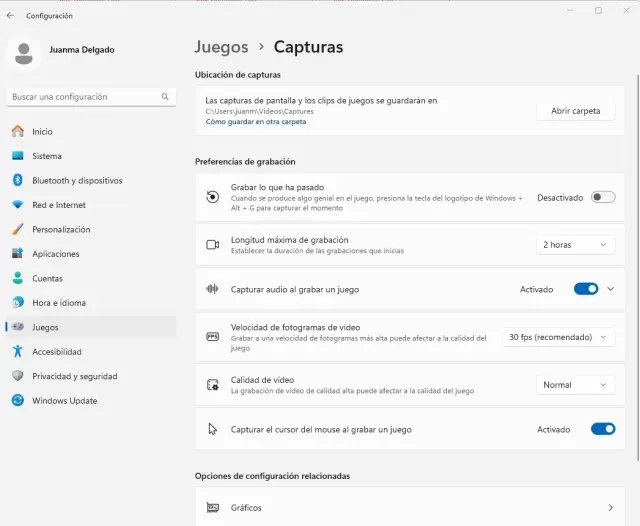Image resolution: width=640 pixels, height=526 pixels.
Task: Click the Windows Update icon in sidebar
Action: pyautogui.click(x=17, y=401)
